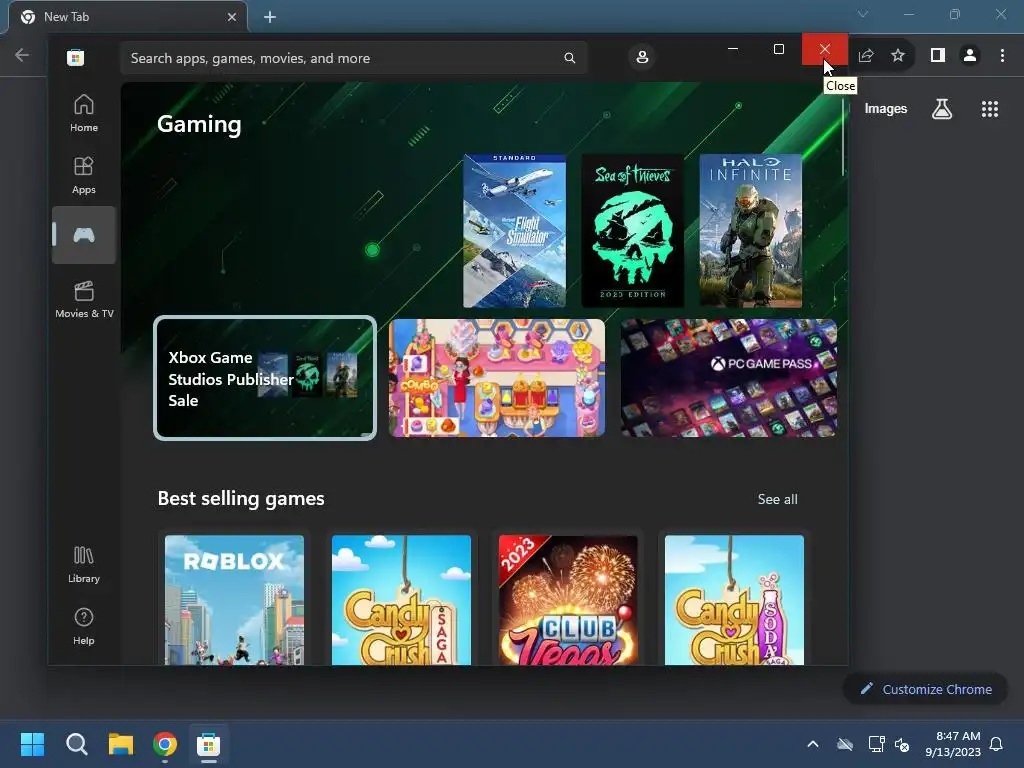Viewport: 1024px width, 768px height.
Task: Open the colorful combo puzzle game banner
Action: pyautogui.click(x=497, y=378)
